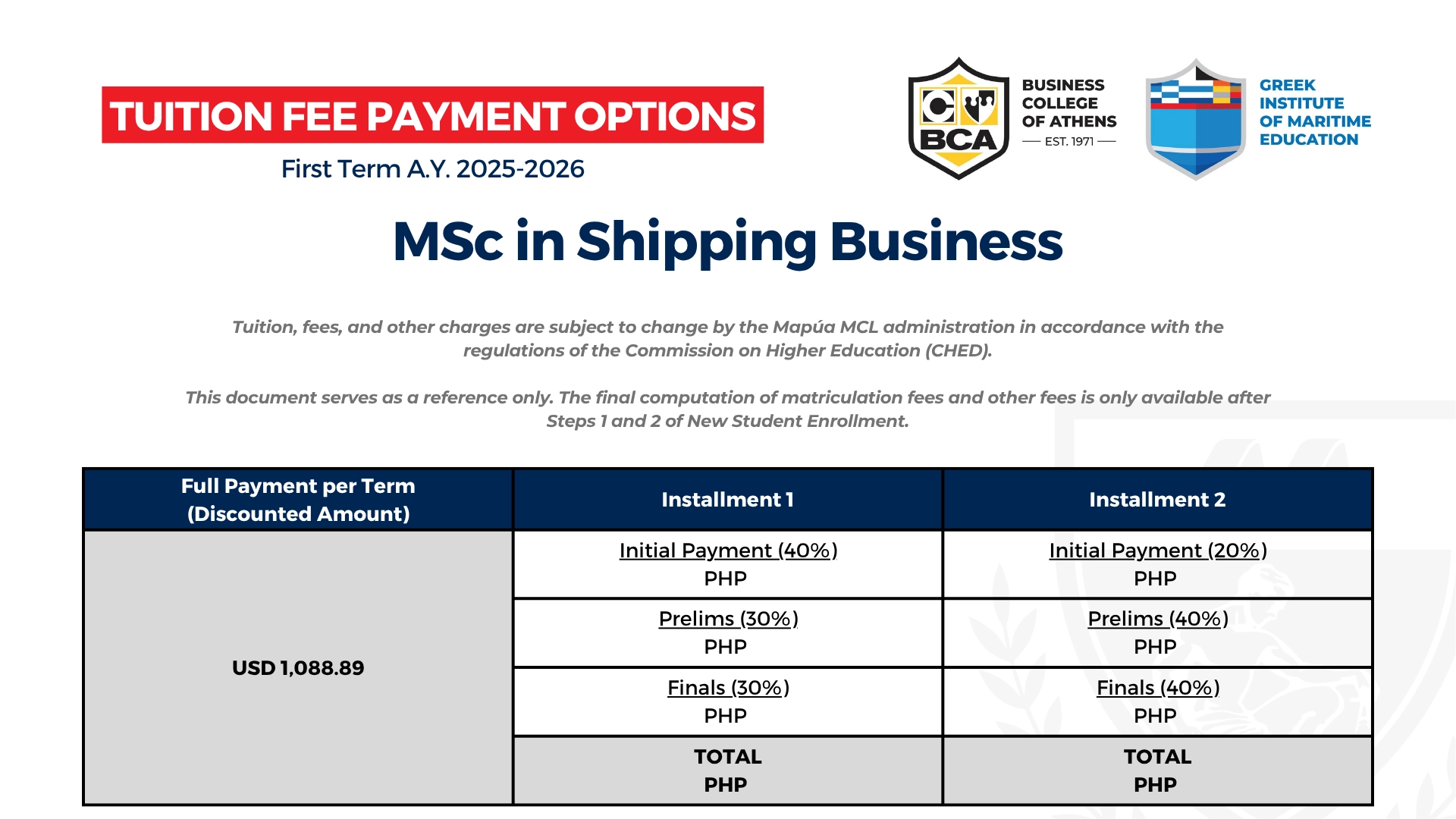Image resolution: width=1456 pixels, height=819 pixels.
Task: Select the Installment 1 column header
Action: coord(728,500)
